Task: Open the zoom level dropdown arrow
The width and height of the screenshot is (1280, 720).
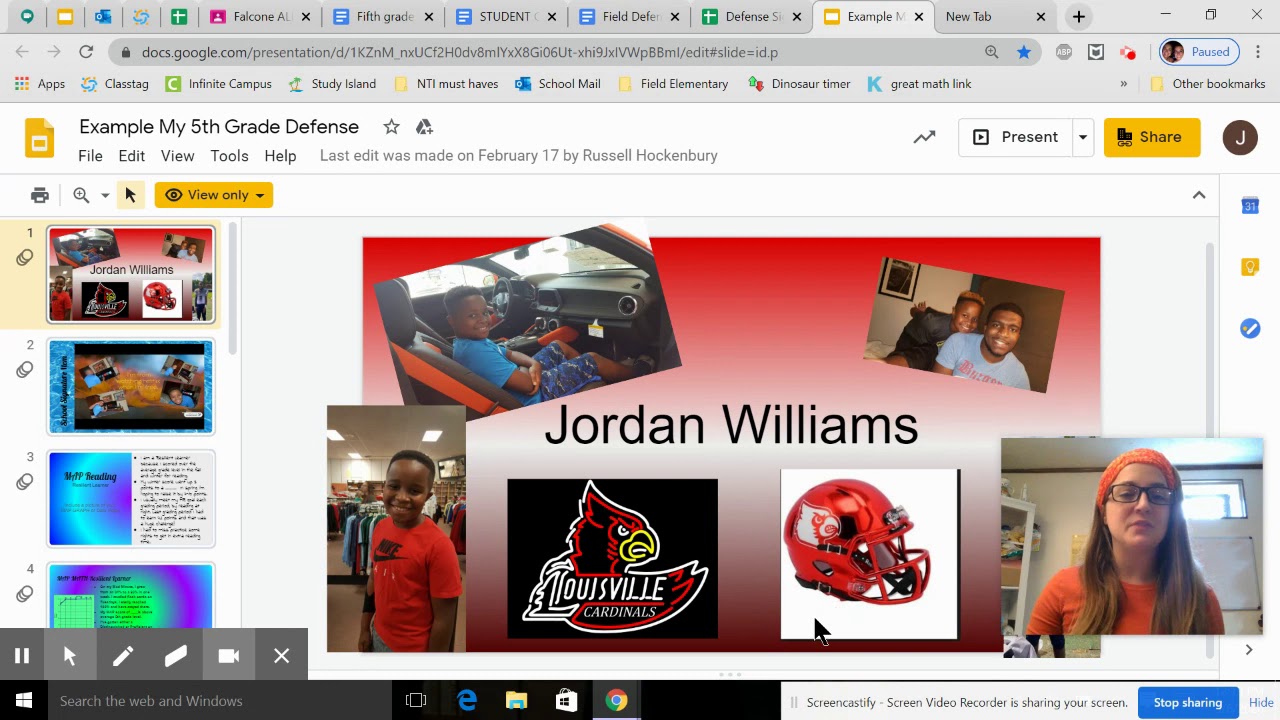Action: pyautogui.click(x=104, y=195)
